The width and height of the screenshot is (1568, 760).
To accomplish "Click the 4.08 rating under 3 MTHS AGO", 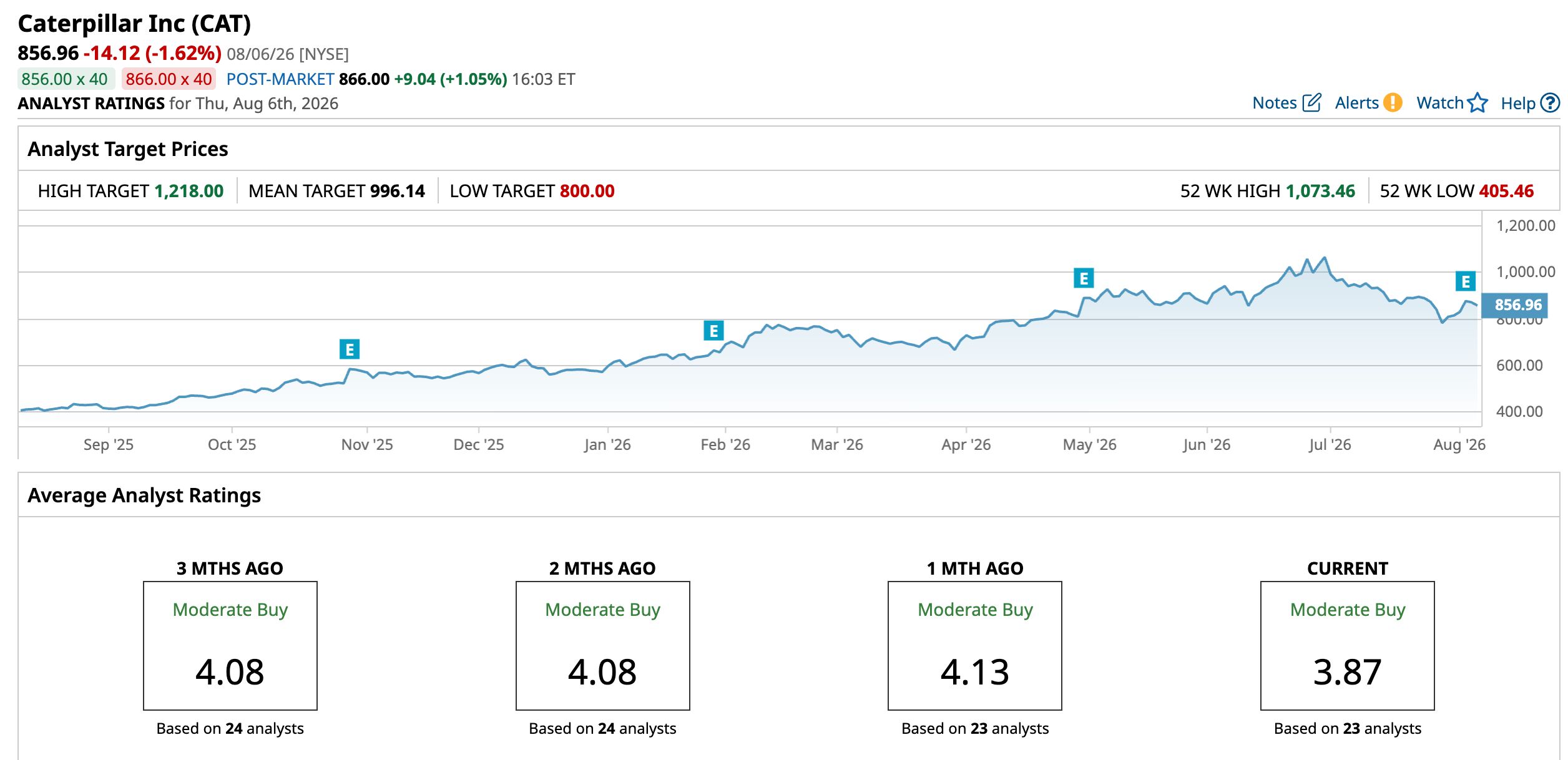I will pyautogui.click(x=230, y=672).
